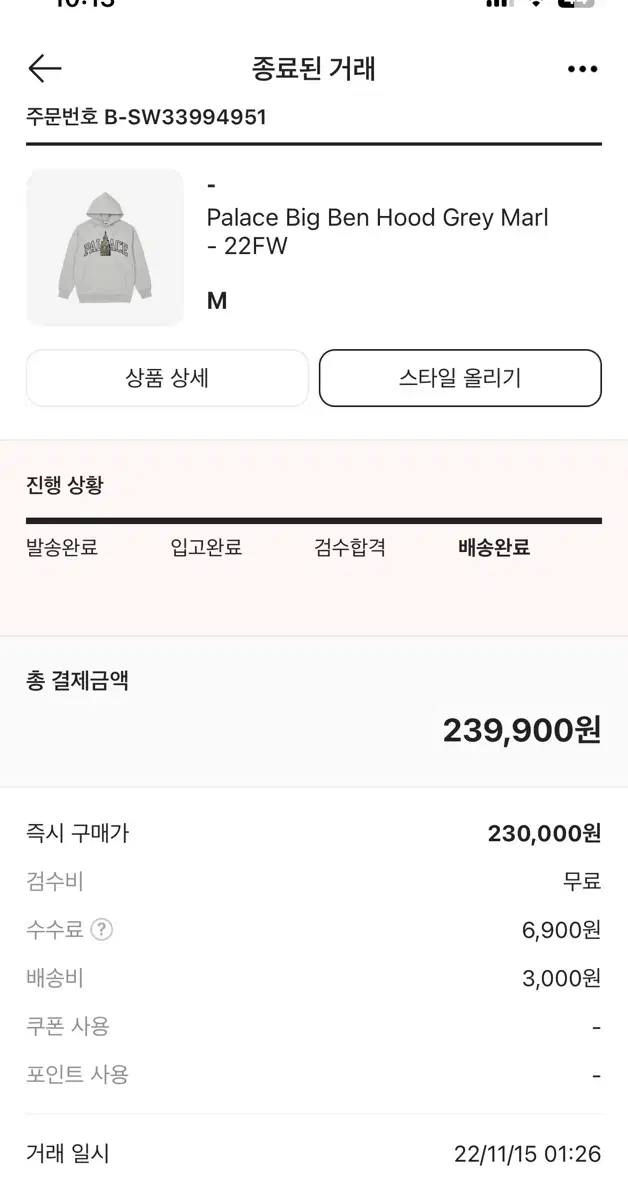Tap the back arrow icon
This screenshot has width=628, height=1200.
click(45, 68)
